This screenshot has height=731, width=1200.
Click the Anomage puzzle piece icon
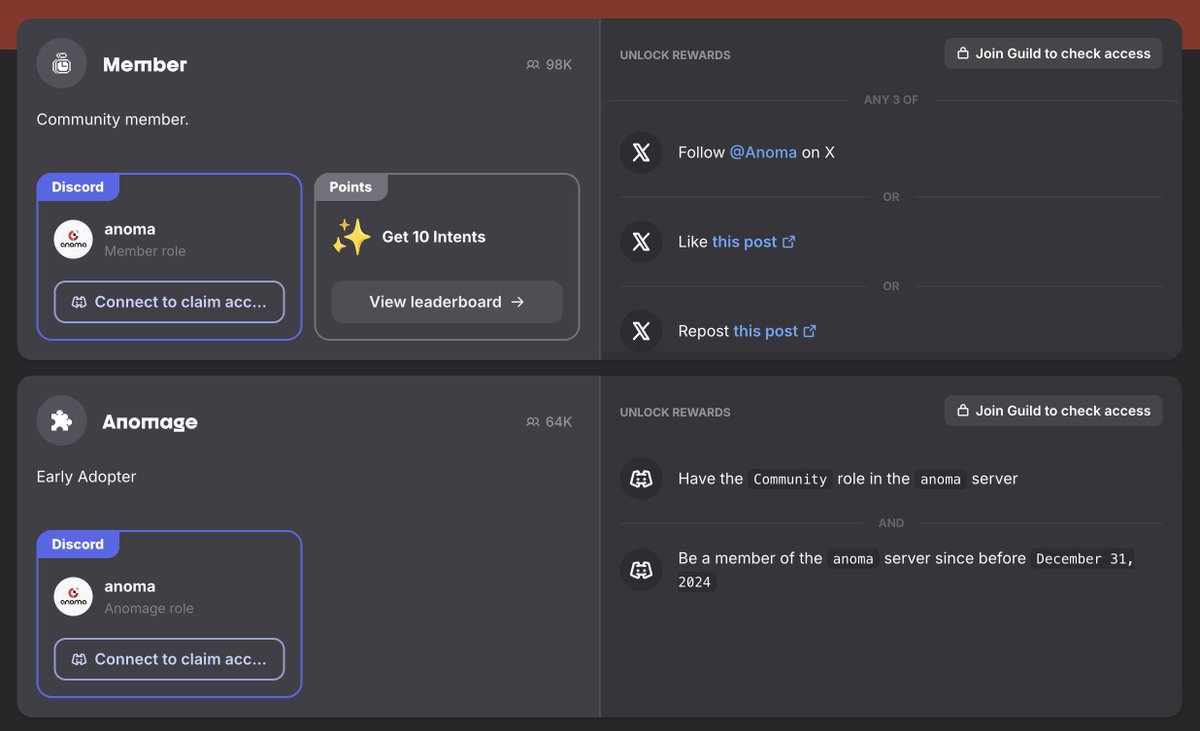(61, 421)
